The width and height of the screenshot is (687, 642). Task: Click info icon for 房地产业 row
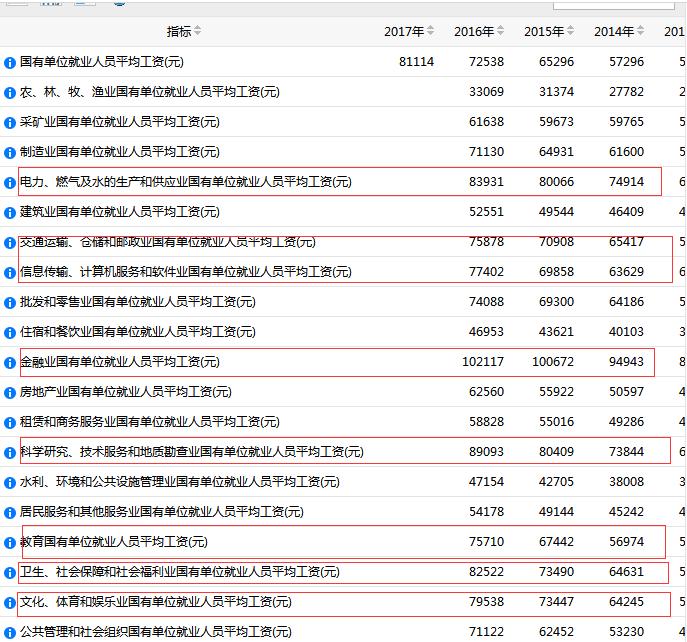pos(10,393)
